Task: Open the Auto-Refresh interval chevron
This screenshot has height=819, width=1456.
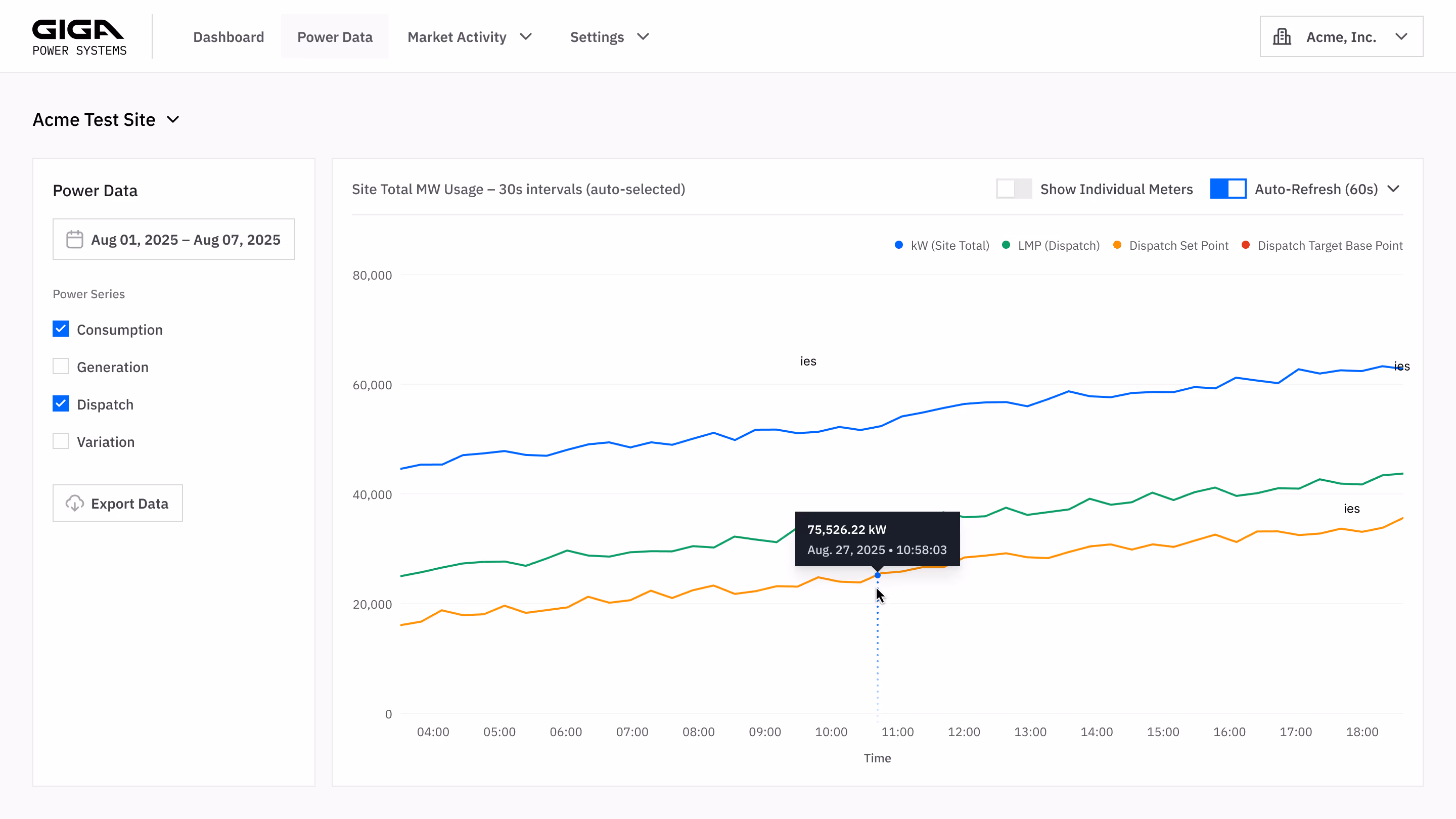Action: pos(1393,189)
